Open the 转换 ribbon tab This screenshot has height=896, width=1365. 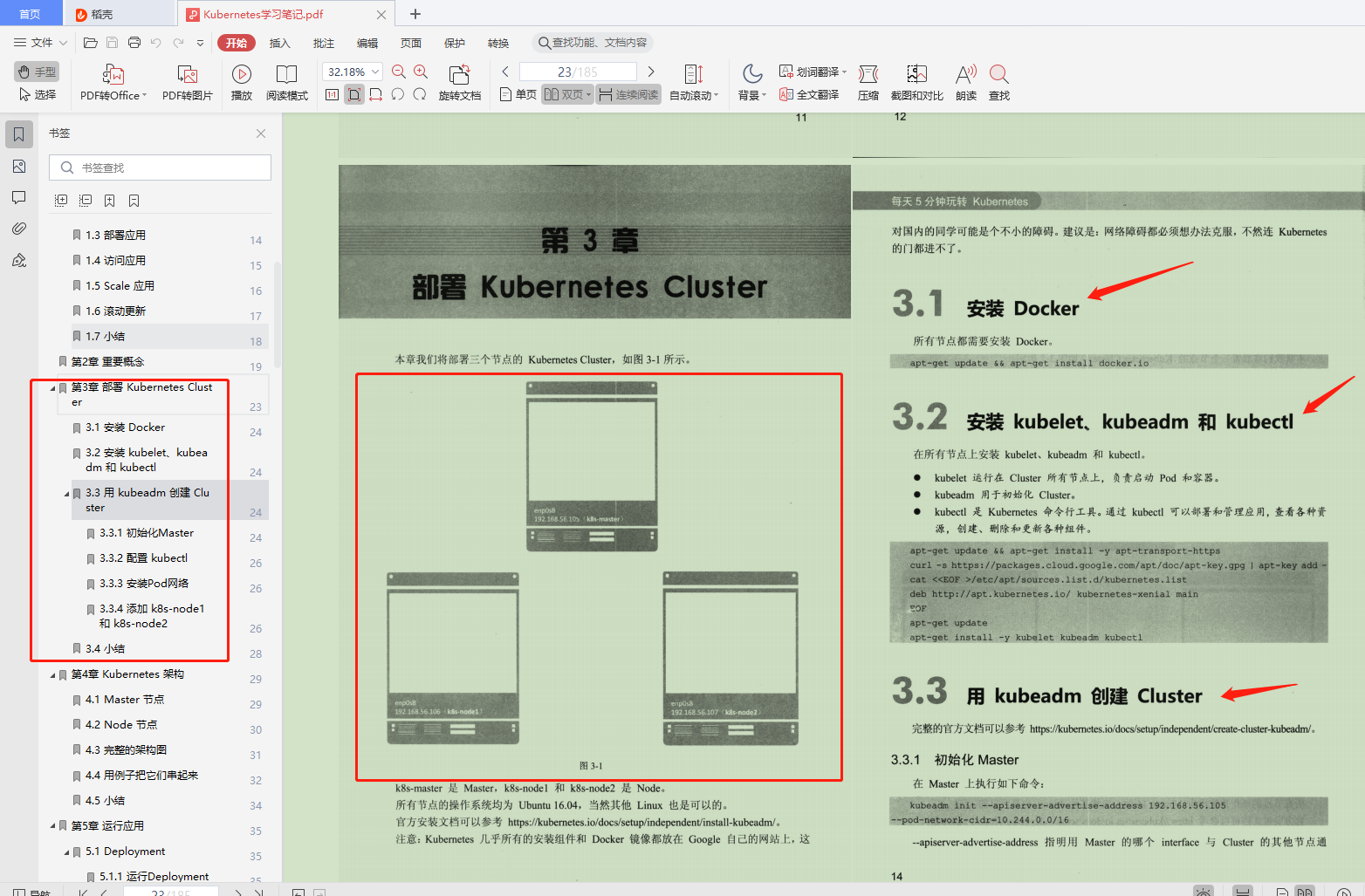click(x=498, y=43)
